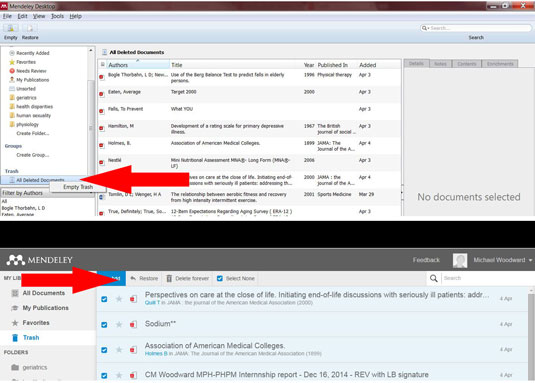Image resolution: width=535 pixels, height=383 pixels.
Task: Click the PDF icon of the Nestlé row
Action: [102, 162]
